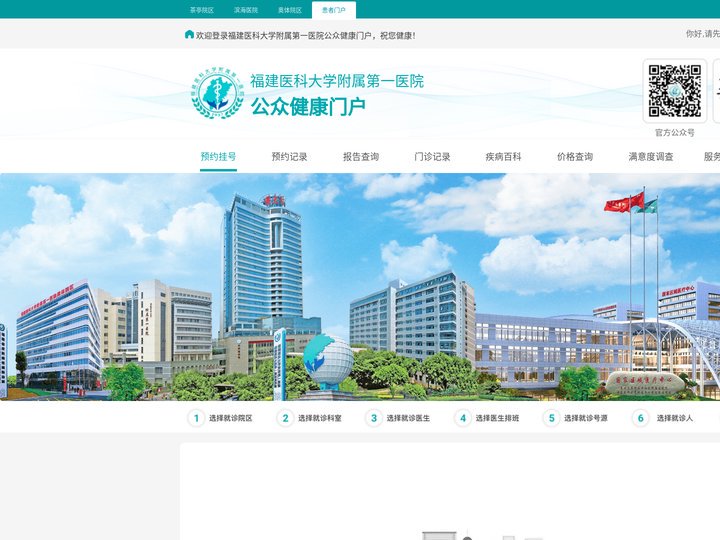This screenshot has width=720, height=540.
Task: Click the 选择就诊人 step label
Action: pos(675,418)
